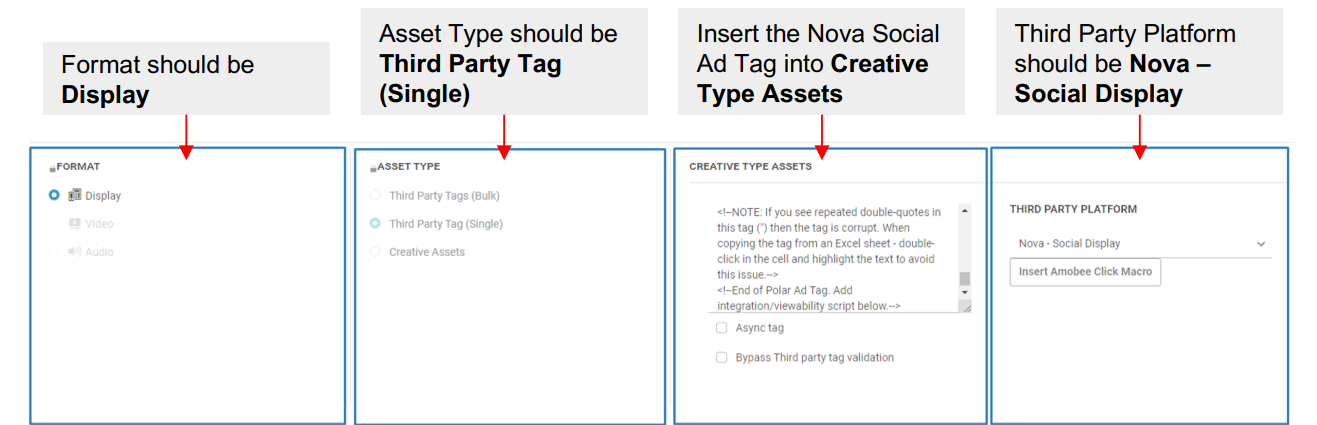Click the Video format icon

[75, 224]
